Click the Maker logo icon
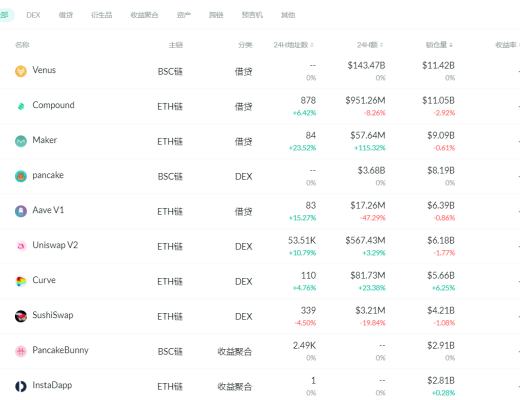The image size is (520, 400). pyautogui.click(x=21, y=141)
